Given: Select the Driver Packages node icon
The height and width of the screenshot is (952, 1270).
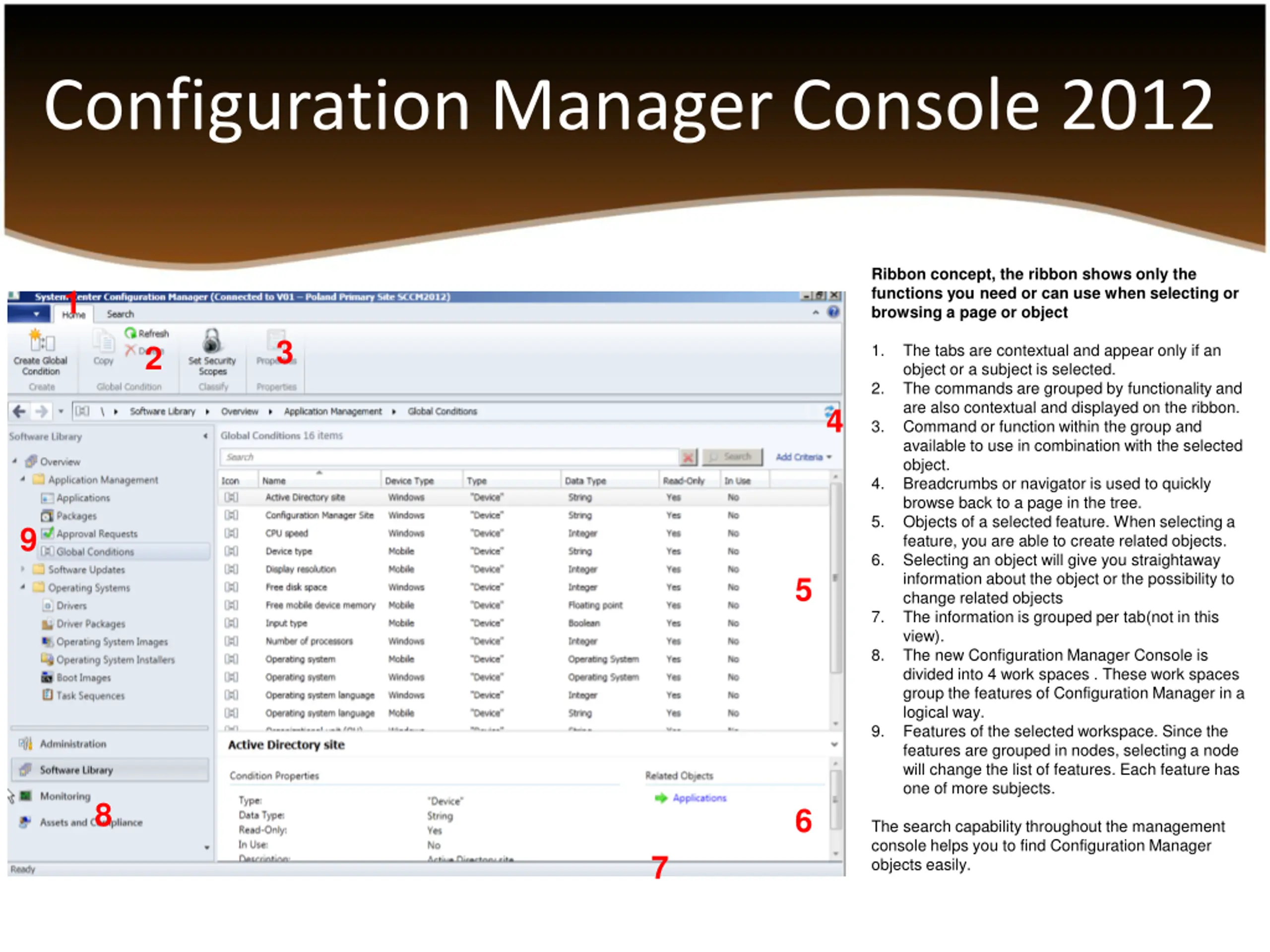Looking at the screenshot, I should pyautogui.click(x=48, y=624).
